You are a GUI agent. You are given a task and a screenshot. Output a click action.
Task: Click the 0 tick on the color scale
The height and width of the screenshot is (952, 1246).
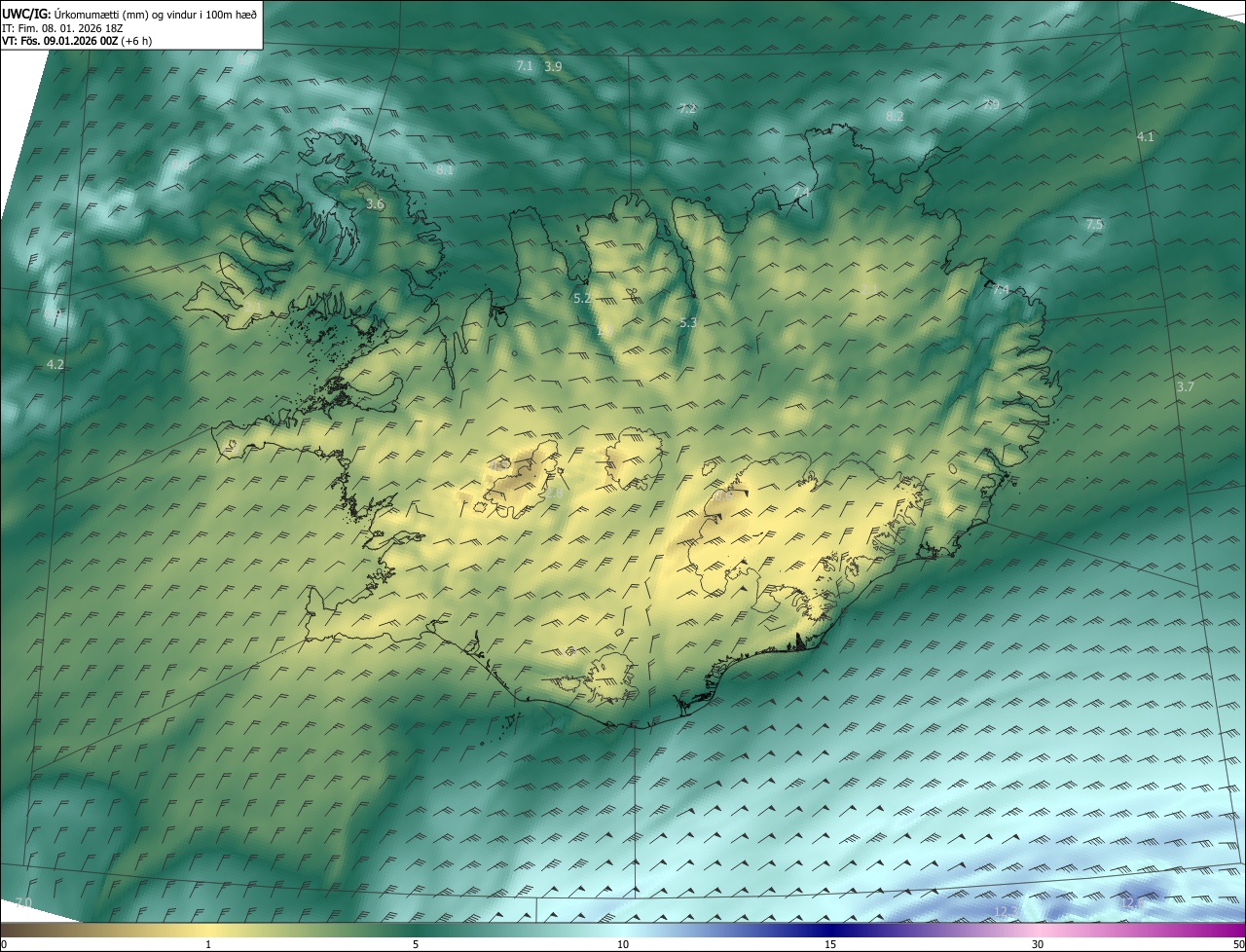click(4, 945)
